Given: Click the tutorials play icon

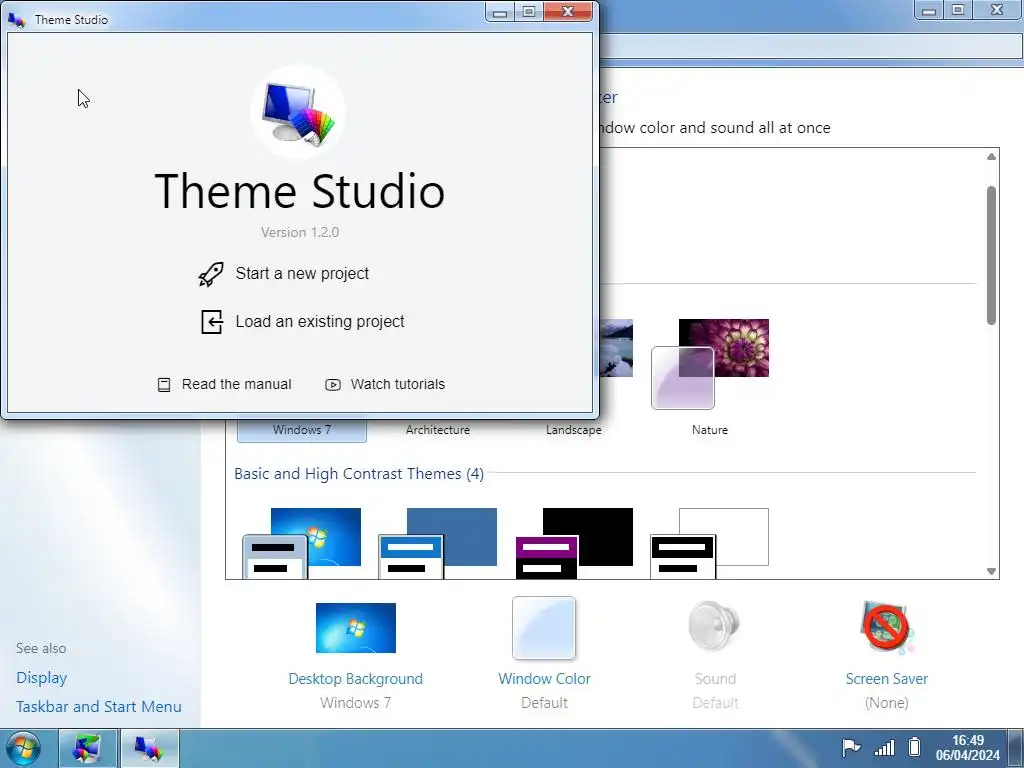Looking at the screenshot, I should tap(332, 385).
